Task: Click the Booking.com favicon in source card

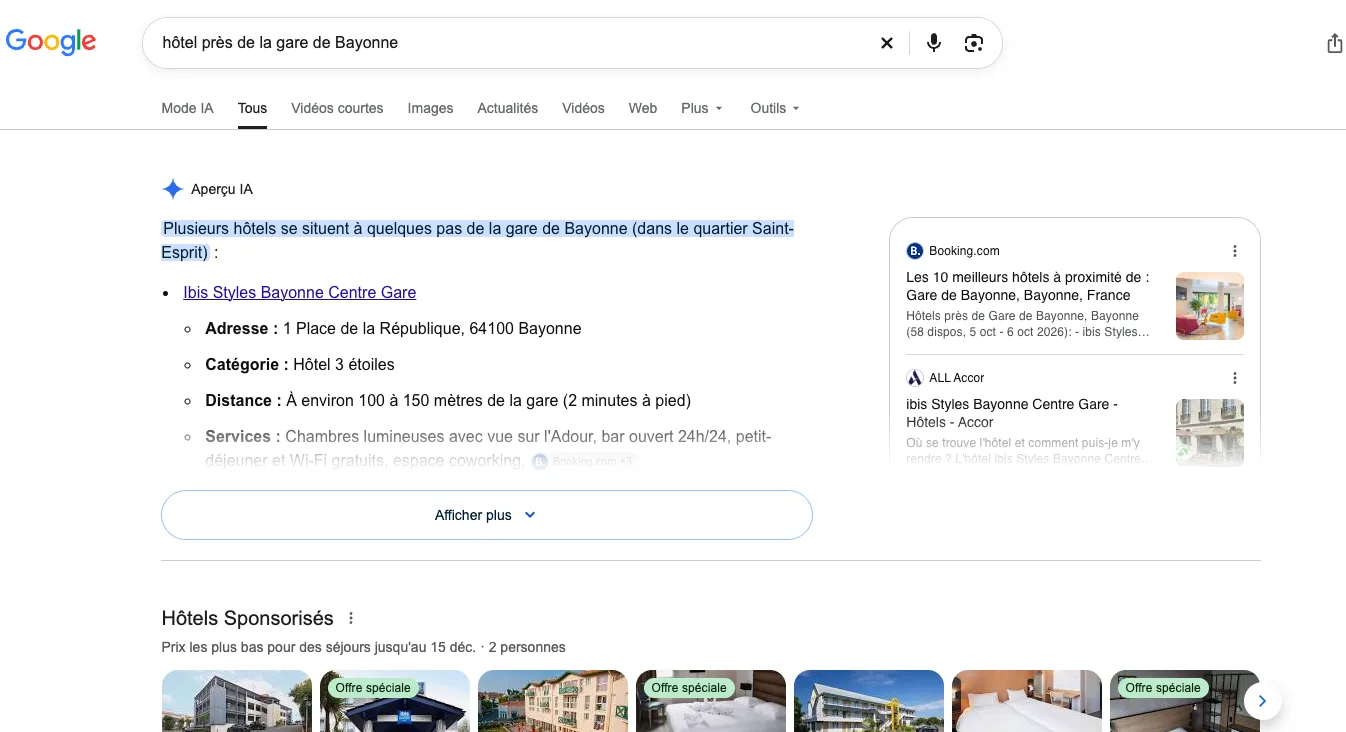Action: pos(914,251)
